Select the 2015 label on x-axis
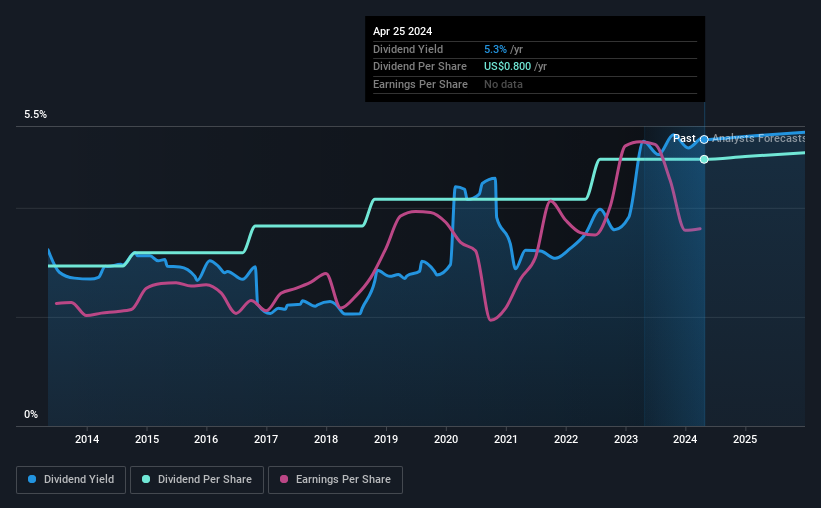 tap(147, 439)
